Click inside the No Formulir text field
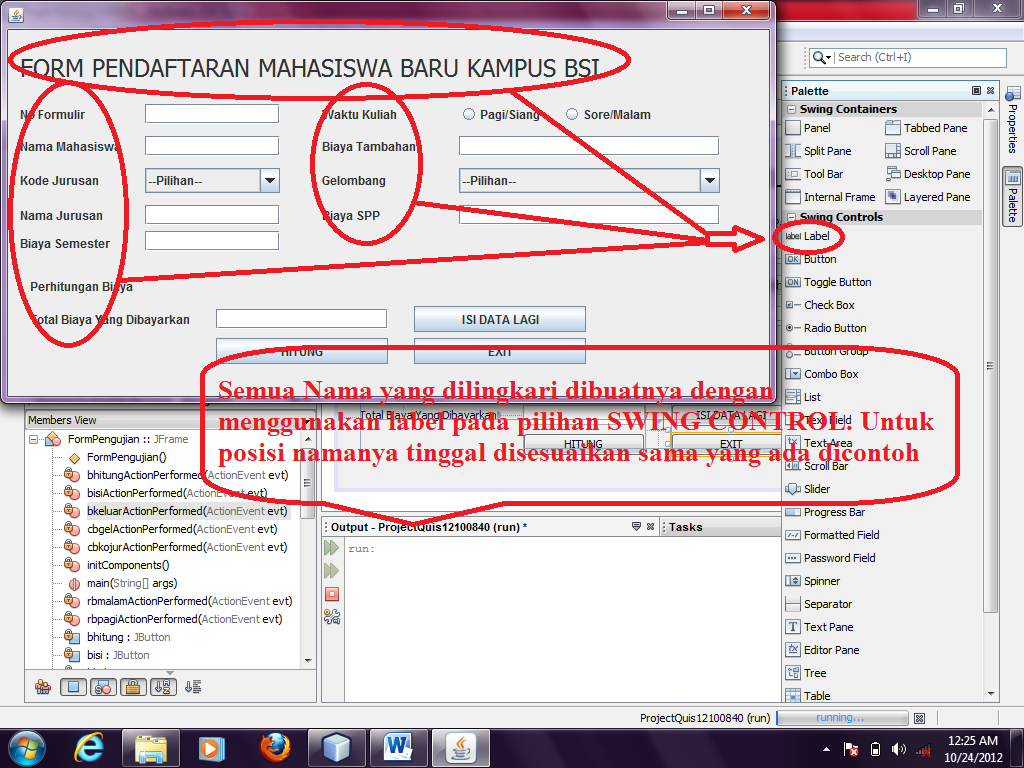 210,114
